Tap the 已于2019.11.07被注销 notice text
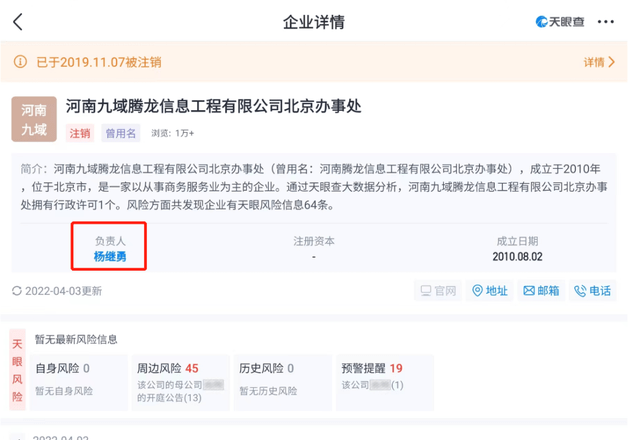Image resolution: width=640 pixels, height=440 pixels. tap(99, 62)
